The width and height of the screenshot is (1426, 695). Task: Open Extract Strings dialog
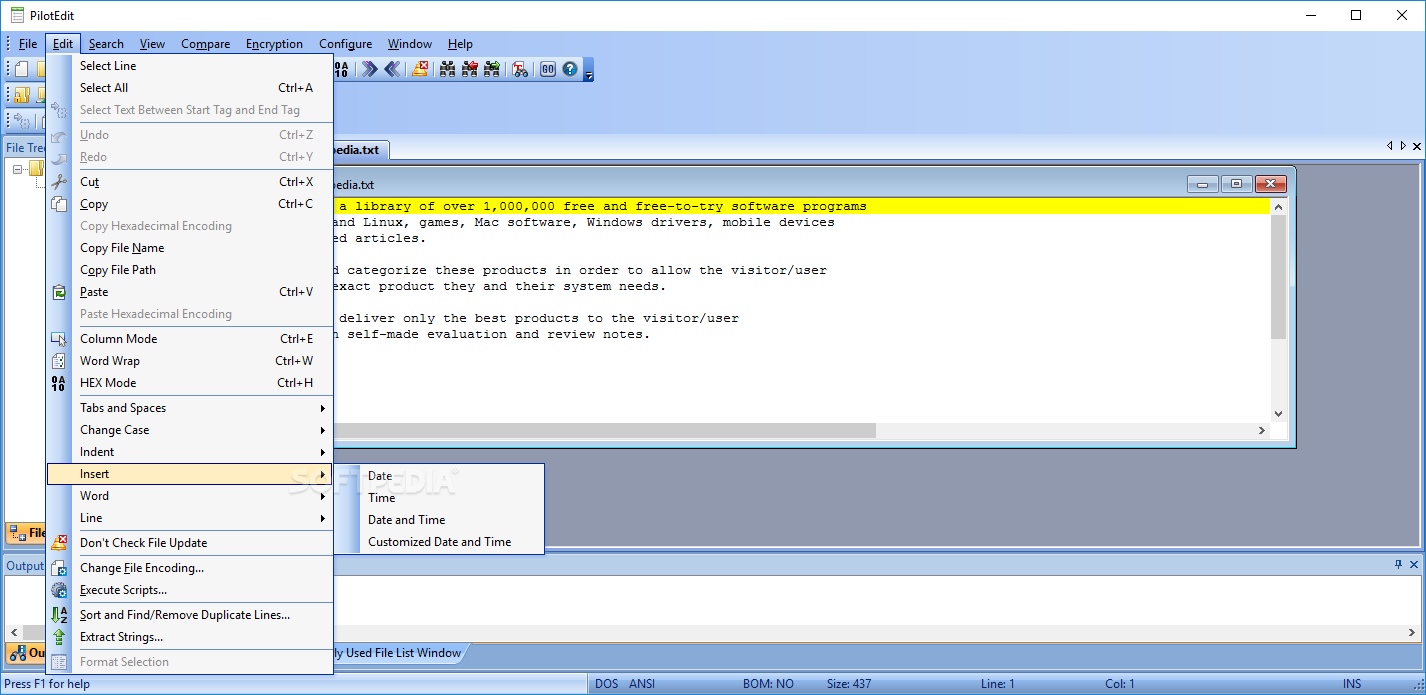click(190, 637)
